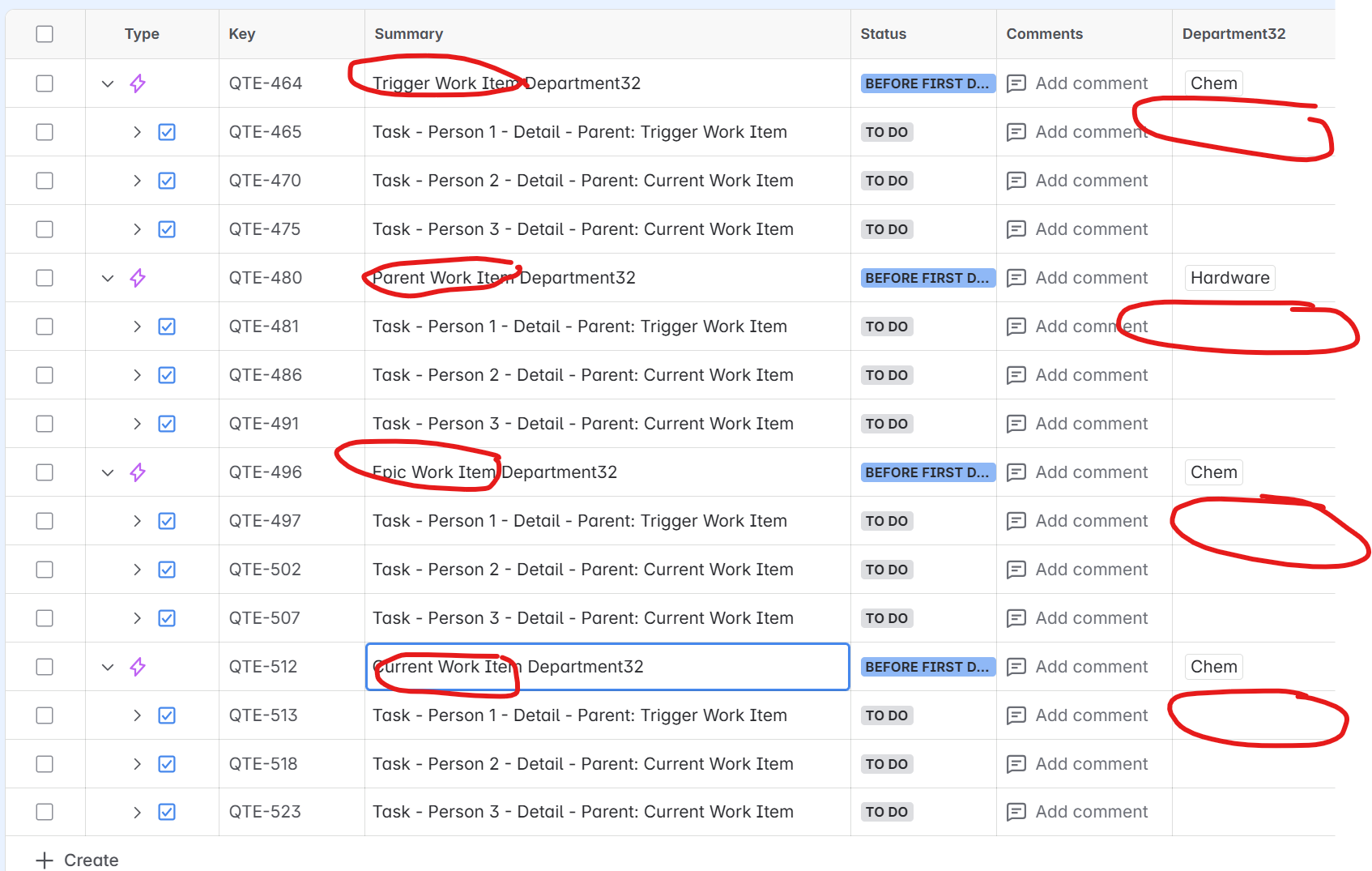Click the comment bubble icon for QTE-512
This screenshot has width=1372, height=871.
coord(1016,666)
